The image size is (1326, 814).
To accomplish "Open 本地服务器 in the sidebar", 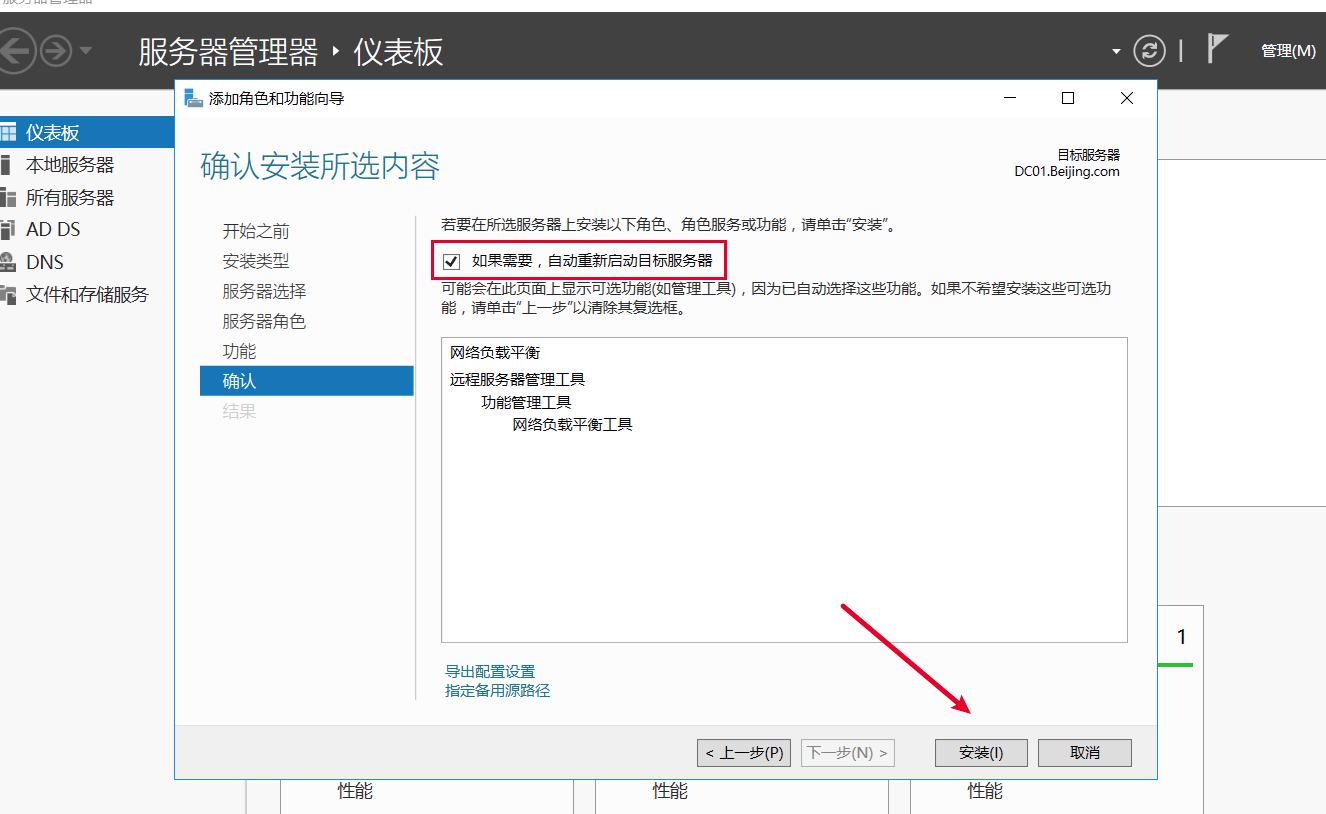I will [x=70, y=165].
